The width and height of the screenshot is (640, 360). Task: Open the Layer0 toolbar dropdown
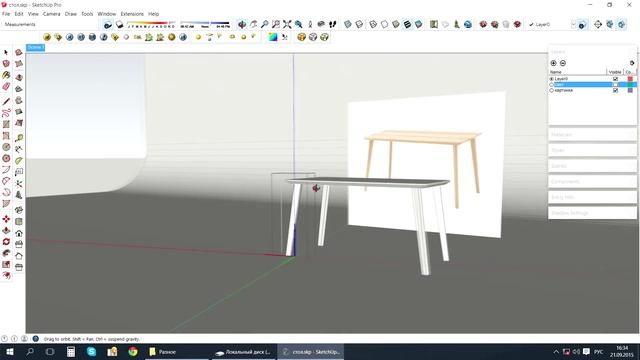click(x=573, y=24)
